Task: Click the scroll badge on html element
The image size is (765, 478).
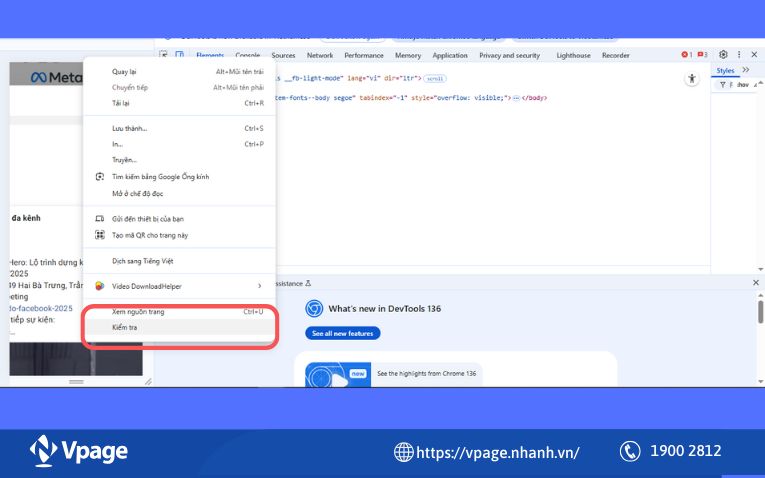Action: point(435,79)
